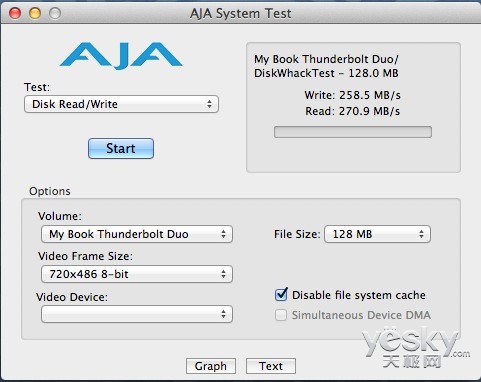Minimize the window using the yellow button
The width and height of the screenshot is (481, 382).
point(35,13)
